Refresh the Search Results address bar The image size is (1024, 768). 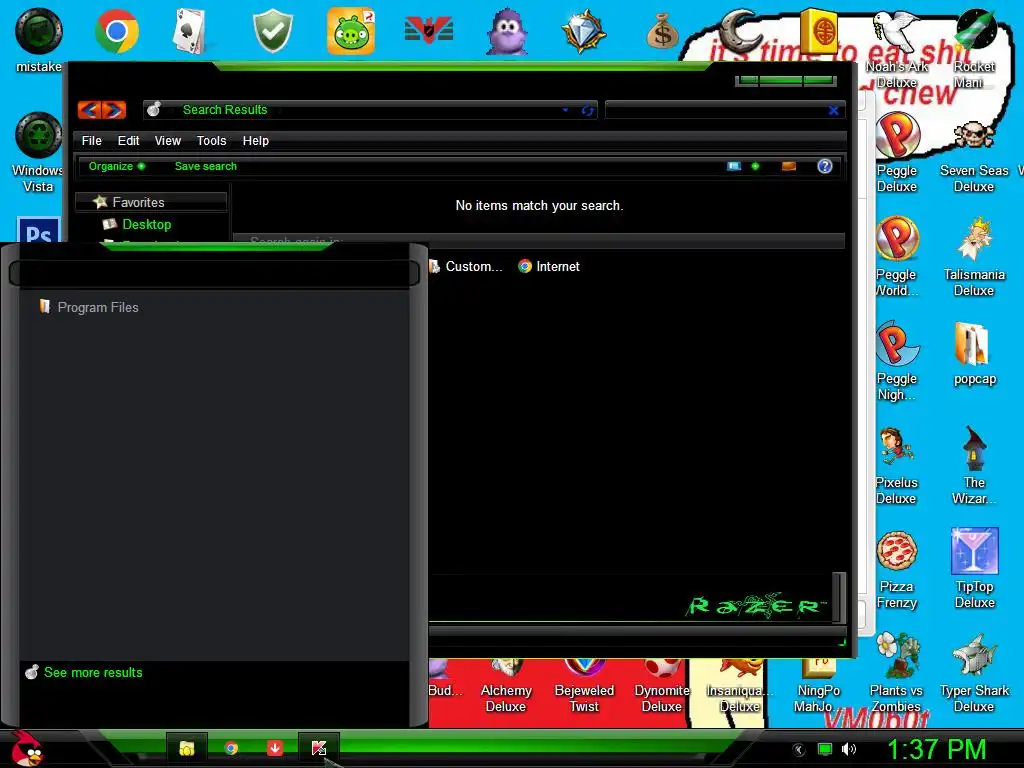coord(588,110)
